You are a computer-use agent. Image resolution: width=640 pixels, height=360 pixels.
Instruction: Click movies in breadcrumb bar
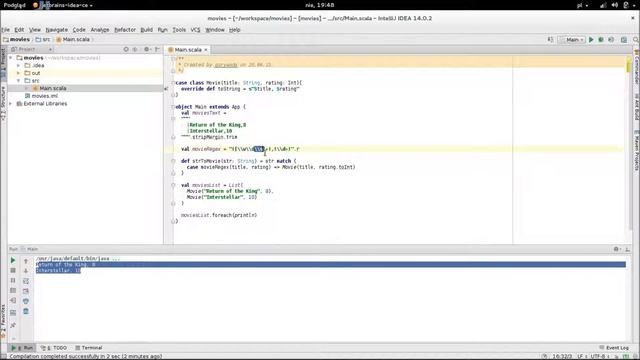(x=17, y=40)
